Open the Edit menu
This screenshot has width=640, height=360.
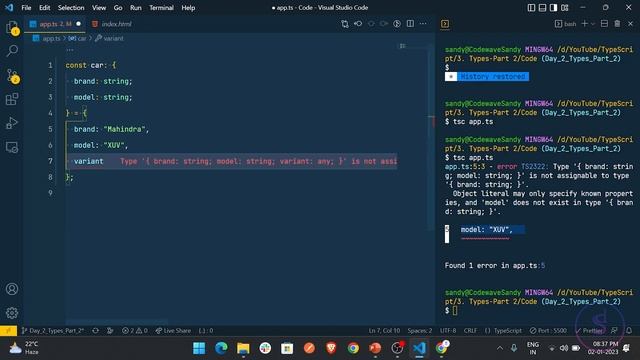click(44, 8)
